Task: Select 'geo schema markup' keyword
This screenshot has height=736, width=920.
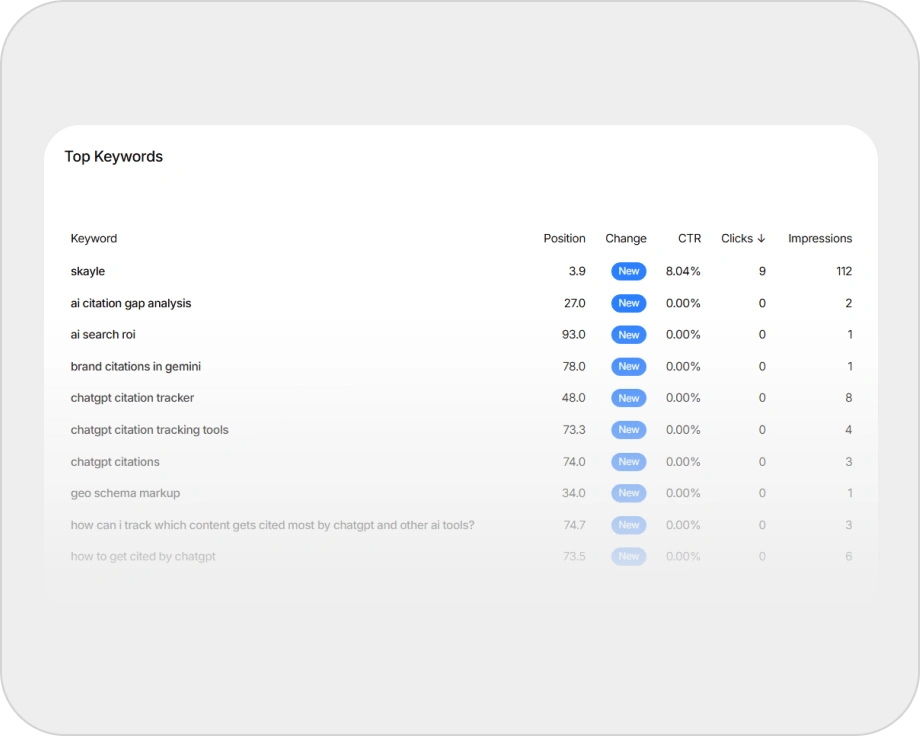Action: pyautogui.click(x=126, y=493)
